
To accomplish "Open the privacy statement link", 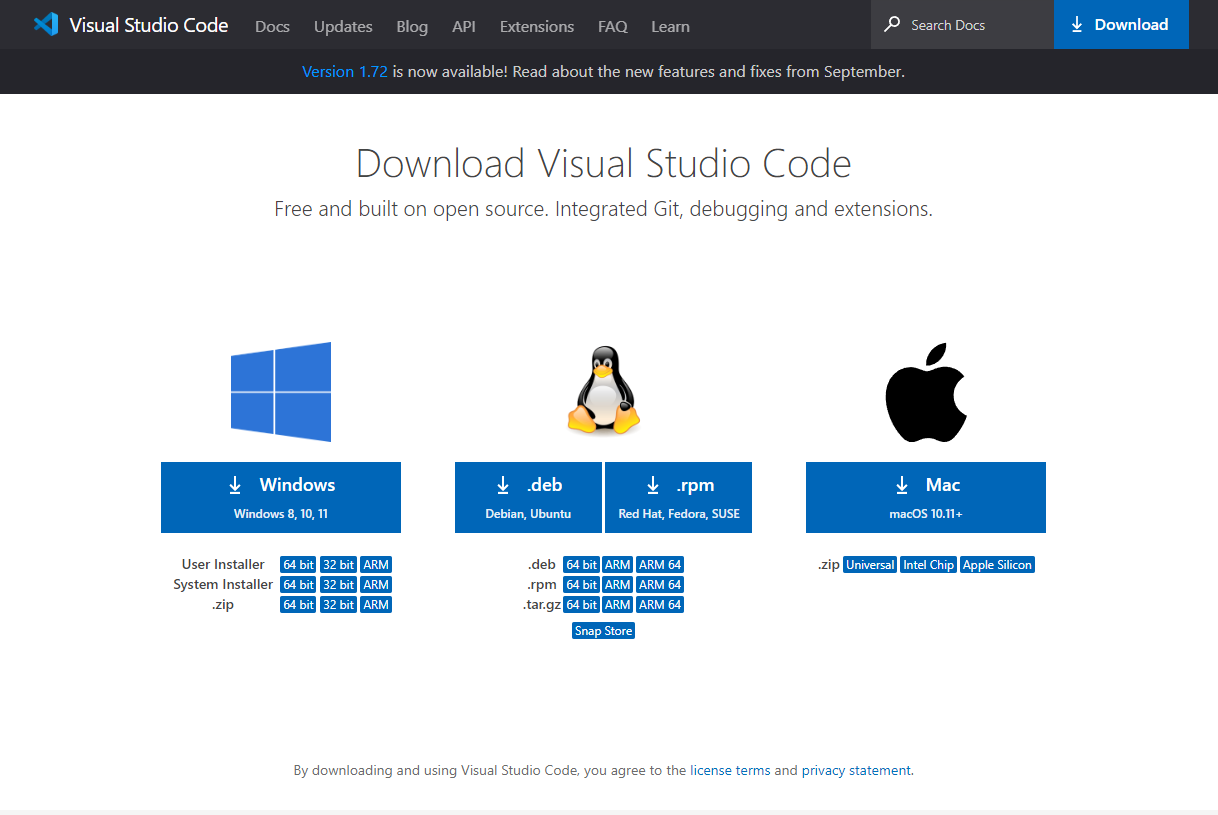I will point(856,771).
